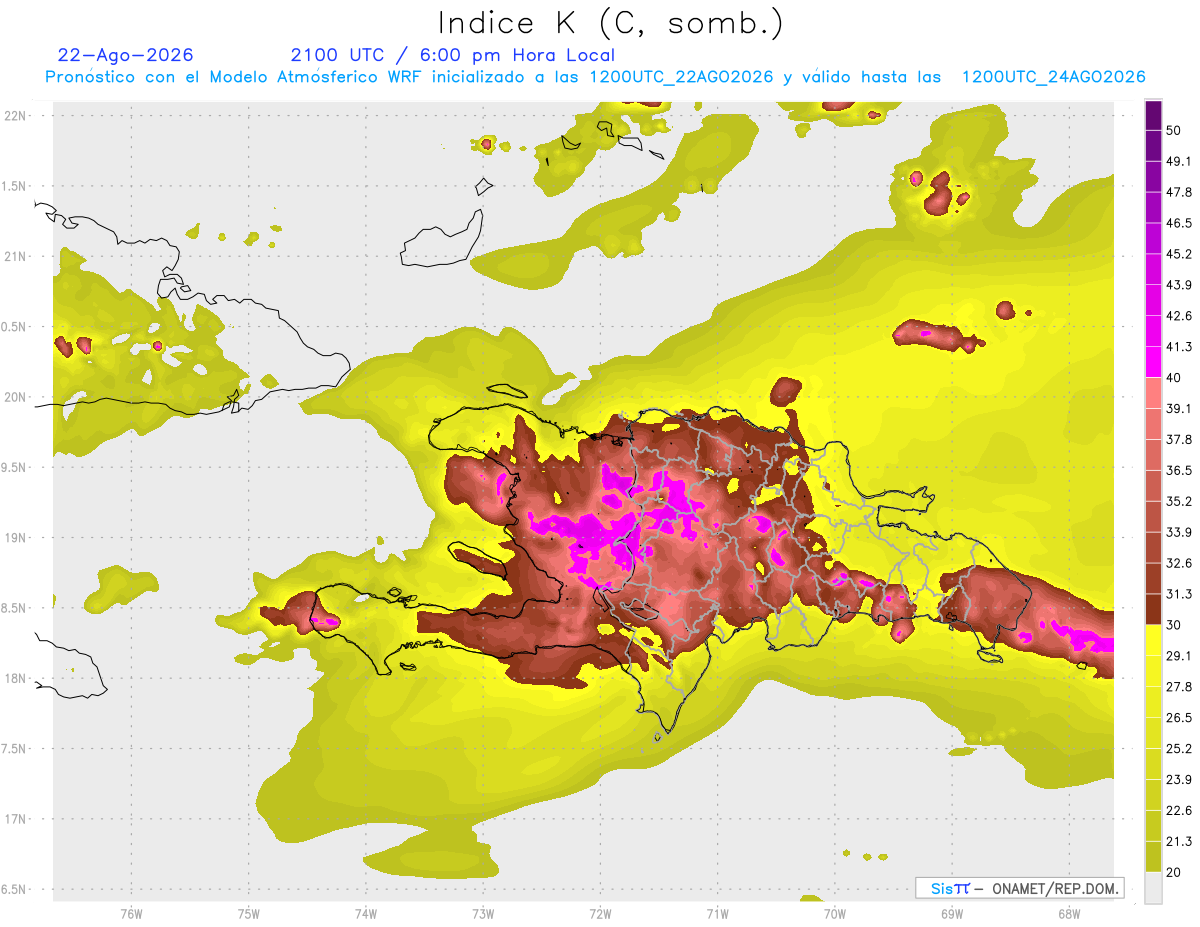Click the colorbar value "26.5"

1179,718
